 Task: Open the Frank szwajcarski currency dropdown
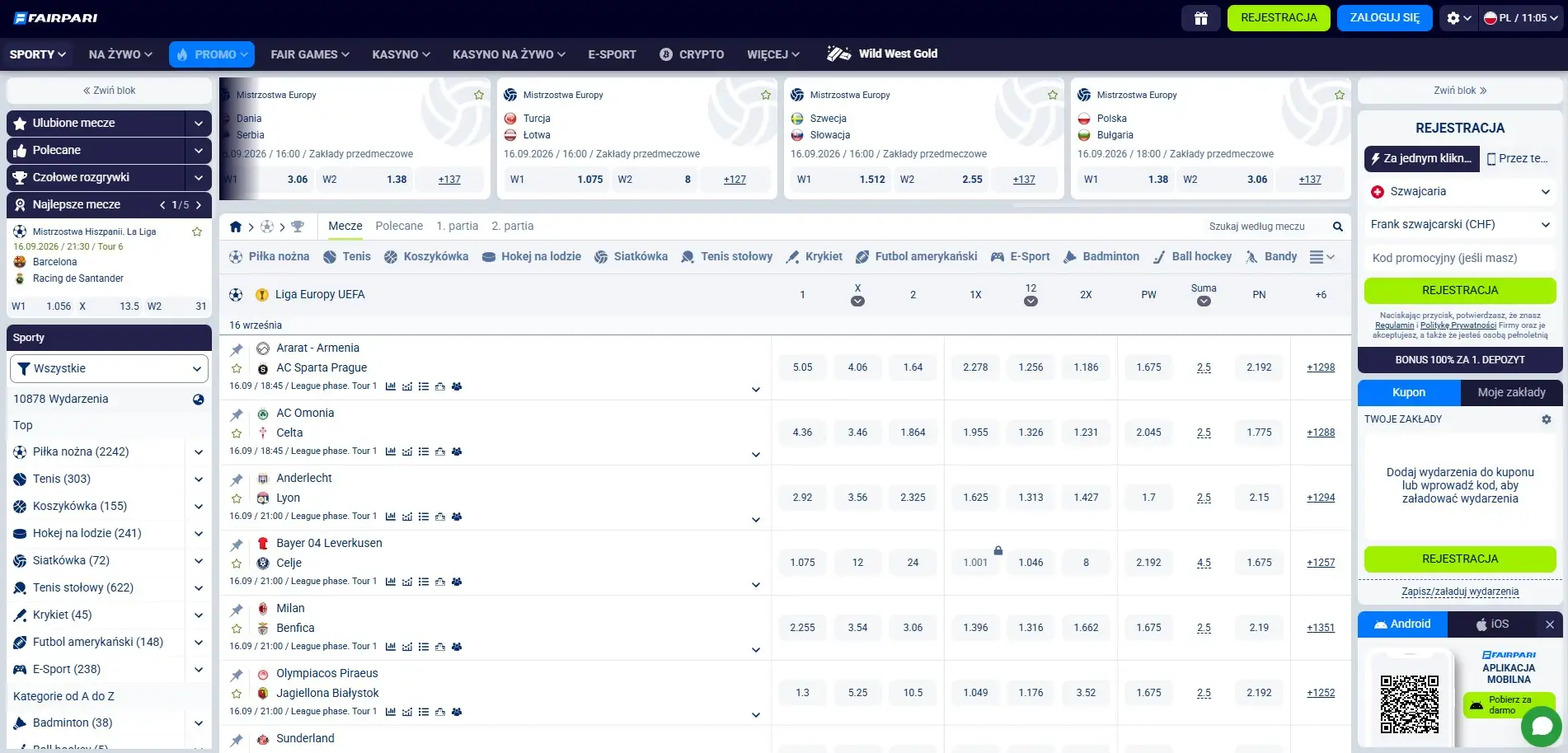point(1460,225)
